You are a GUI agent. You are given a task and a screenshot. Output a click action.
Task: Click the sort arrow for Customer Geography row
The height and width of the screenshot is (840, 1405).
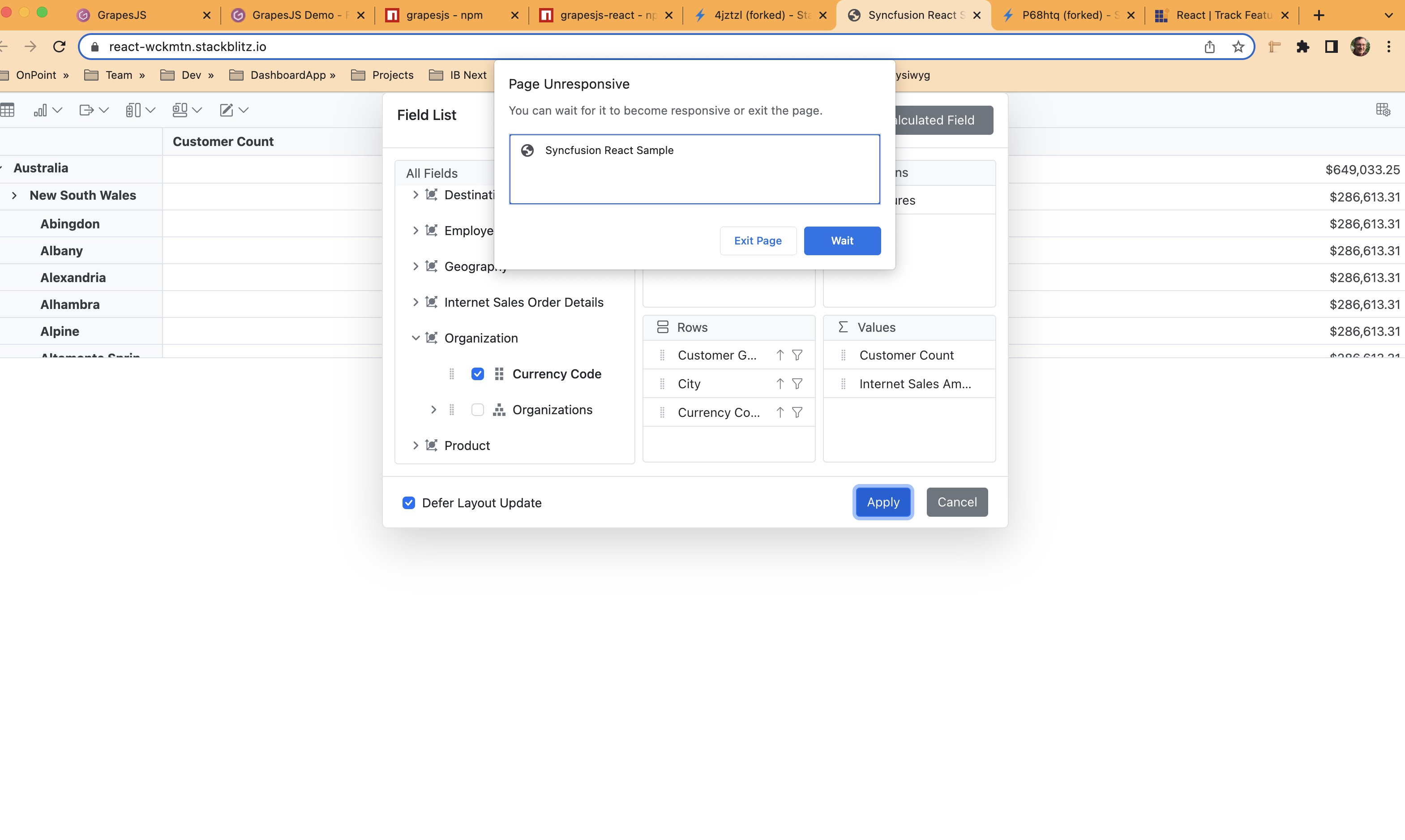pos(780,355)
